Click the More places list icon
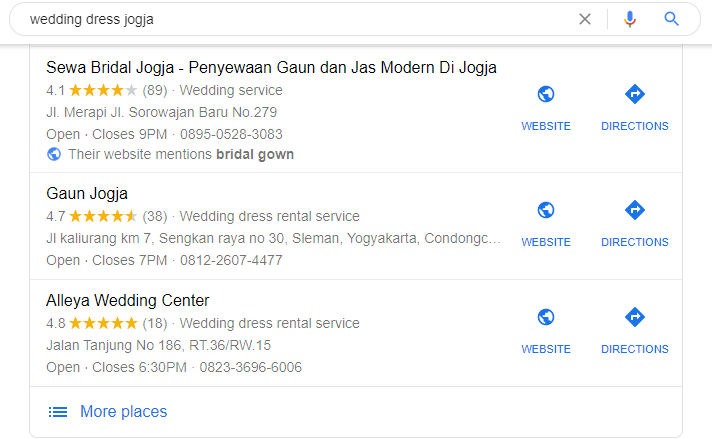 (58, 412)
